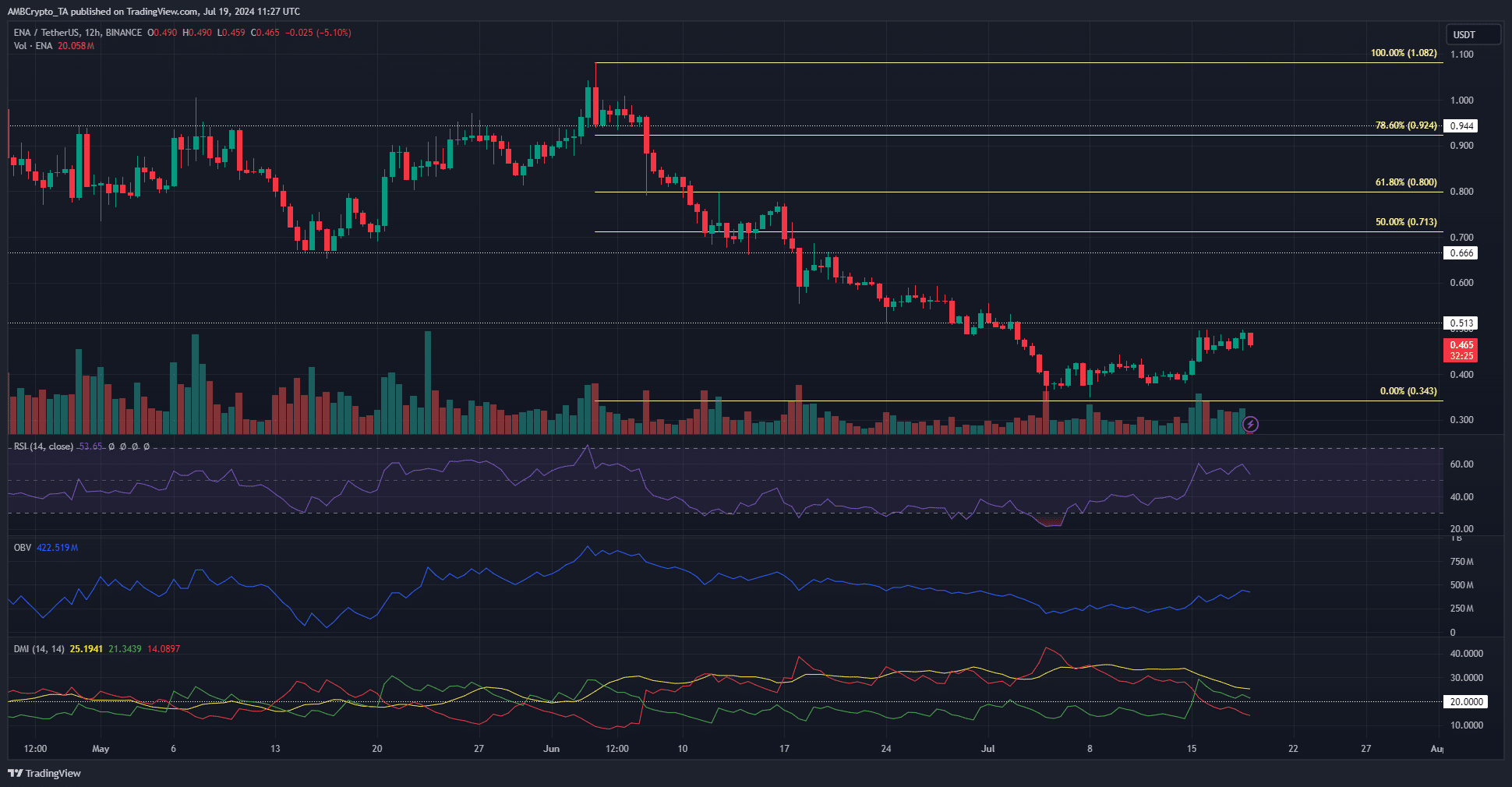Click the 0.666 horizontal line price tag
The width and height of the screenshot is (1512, 787).
[1461, 253]
